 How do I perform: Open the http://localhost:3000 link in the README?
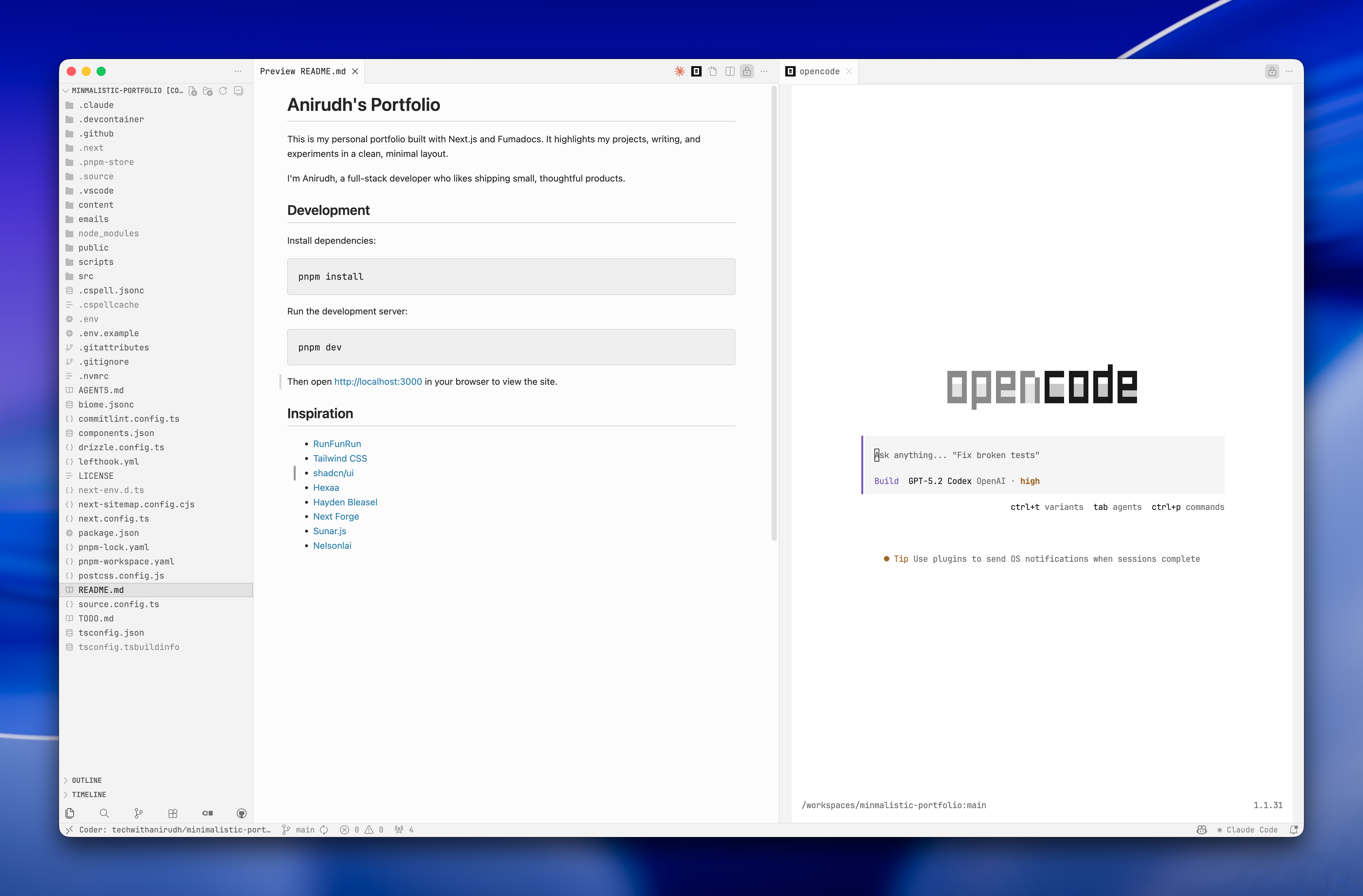(x=378, y=381)
